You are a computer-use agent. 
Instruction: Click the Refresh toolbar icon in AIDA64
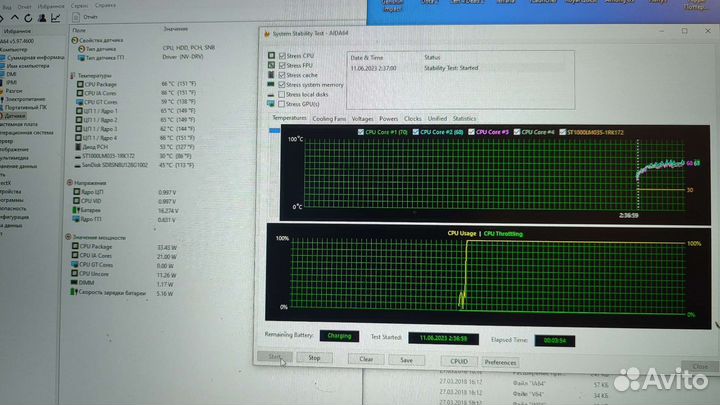(28, 18)
